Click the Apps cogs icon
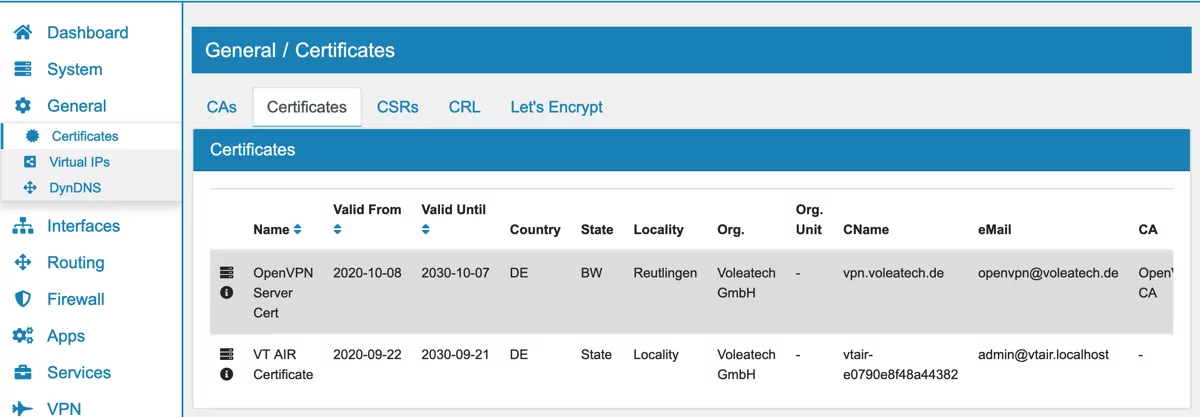The image size is (1200, 417). 22,336
